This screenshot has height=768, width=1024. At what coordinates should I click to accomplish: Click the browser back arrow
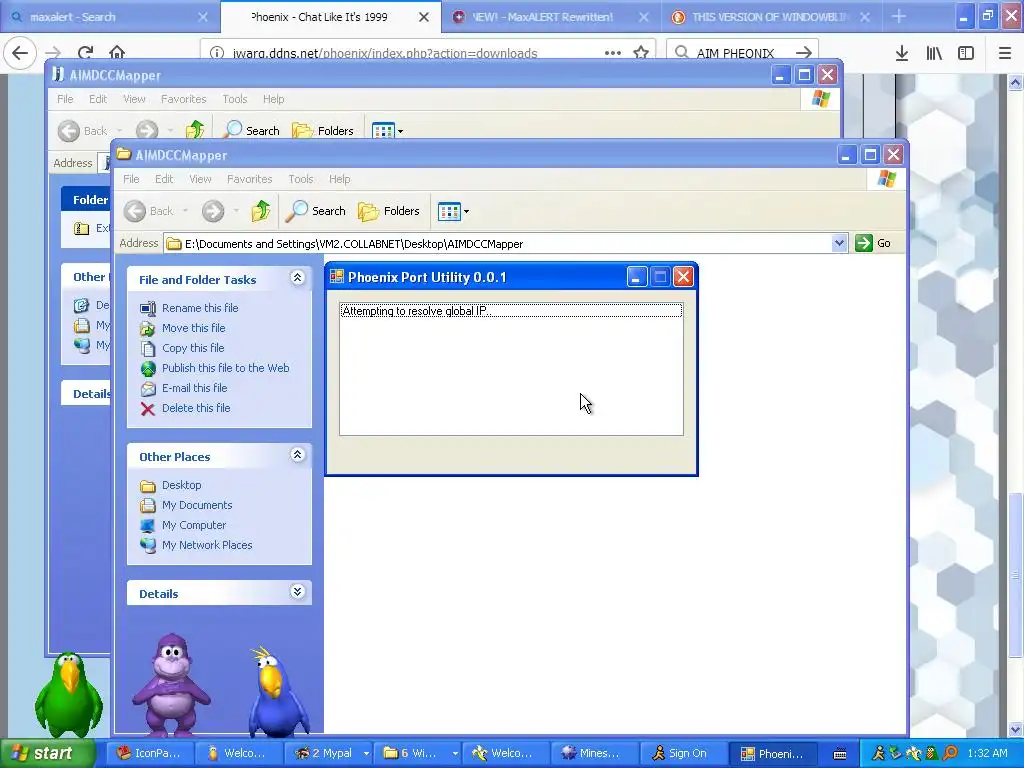20,52
